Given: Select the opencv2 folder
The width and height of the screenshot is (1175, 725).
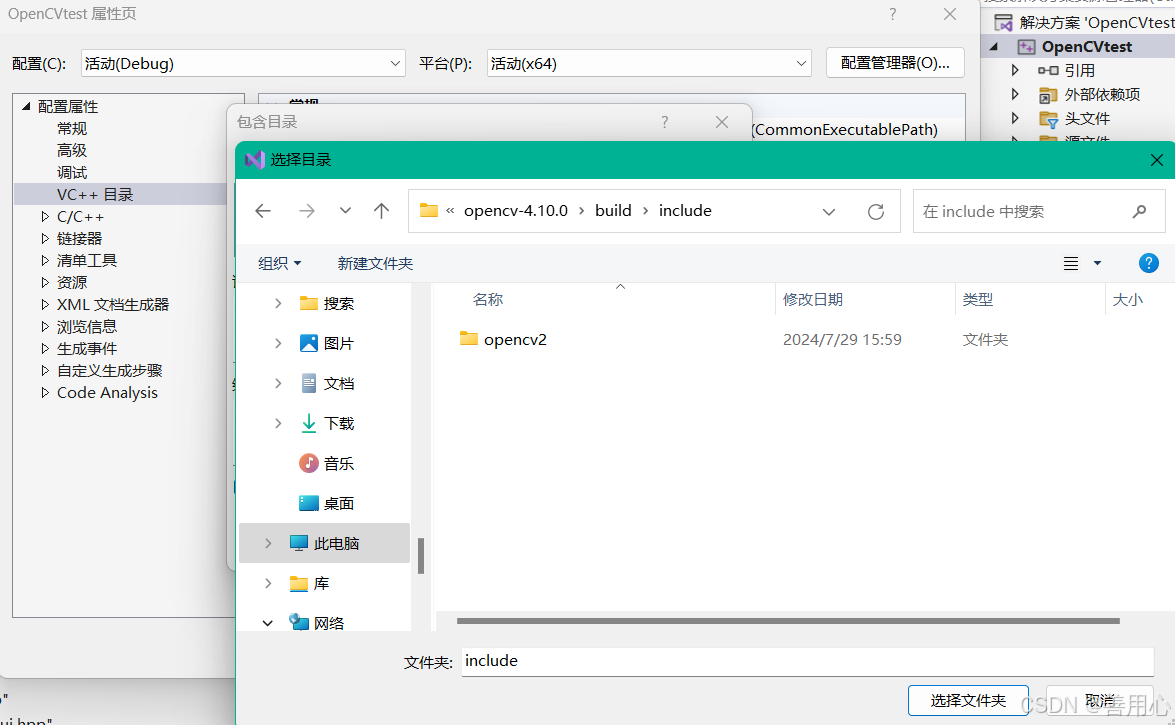Looking at the screenshot, I should pyautogui.click(x=515, y=340).
